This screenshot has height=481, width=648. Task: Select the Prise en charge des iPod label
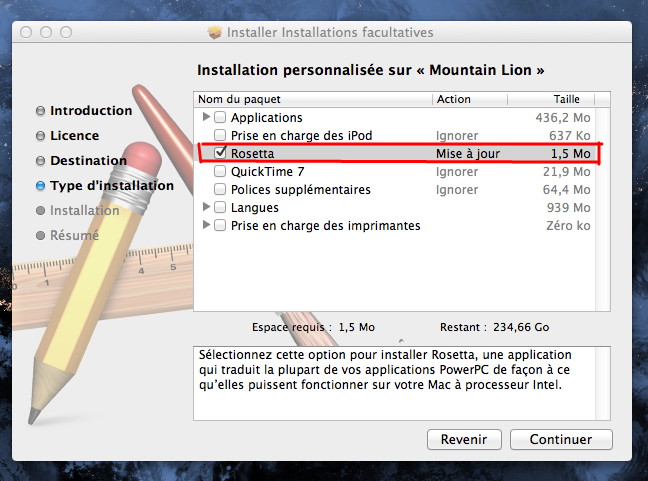(x=301, y=136)
